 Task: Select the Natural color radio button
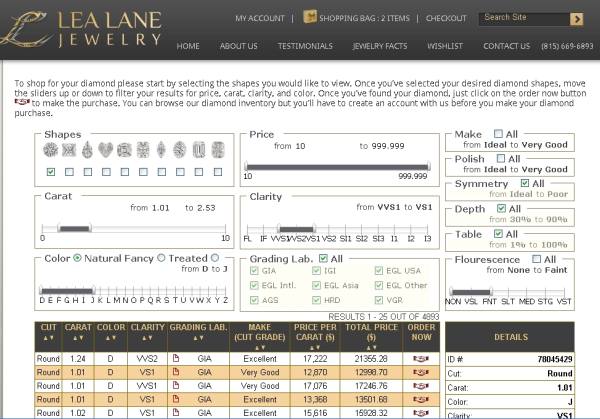coord(77,258)
